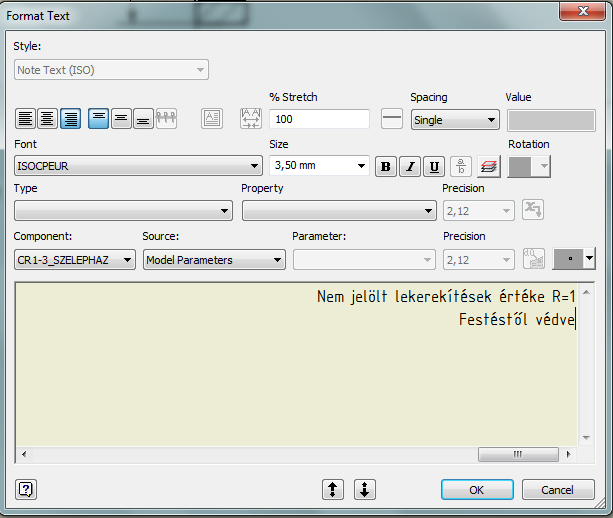
Task: Edit the % Stretch value field
Action: [x=319, y=119]
